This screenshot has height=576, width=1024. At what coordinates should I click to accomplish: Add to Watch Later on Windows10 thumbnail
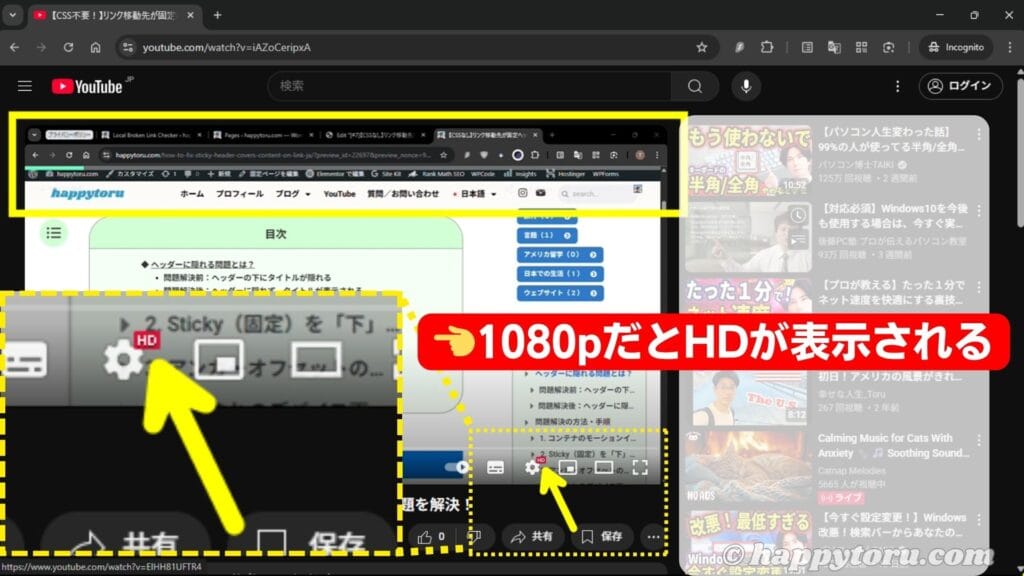coord(798,216)
